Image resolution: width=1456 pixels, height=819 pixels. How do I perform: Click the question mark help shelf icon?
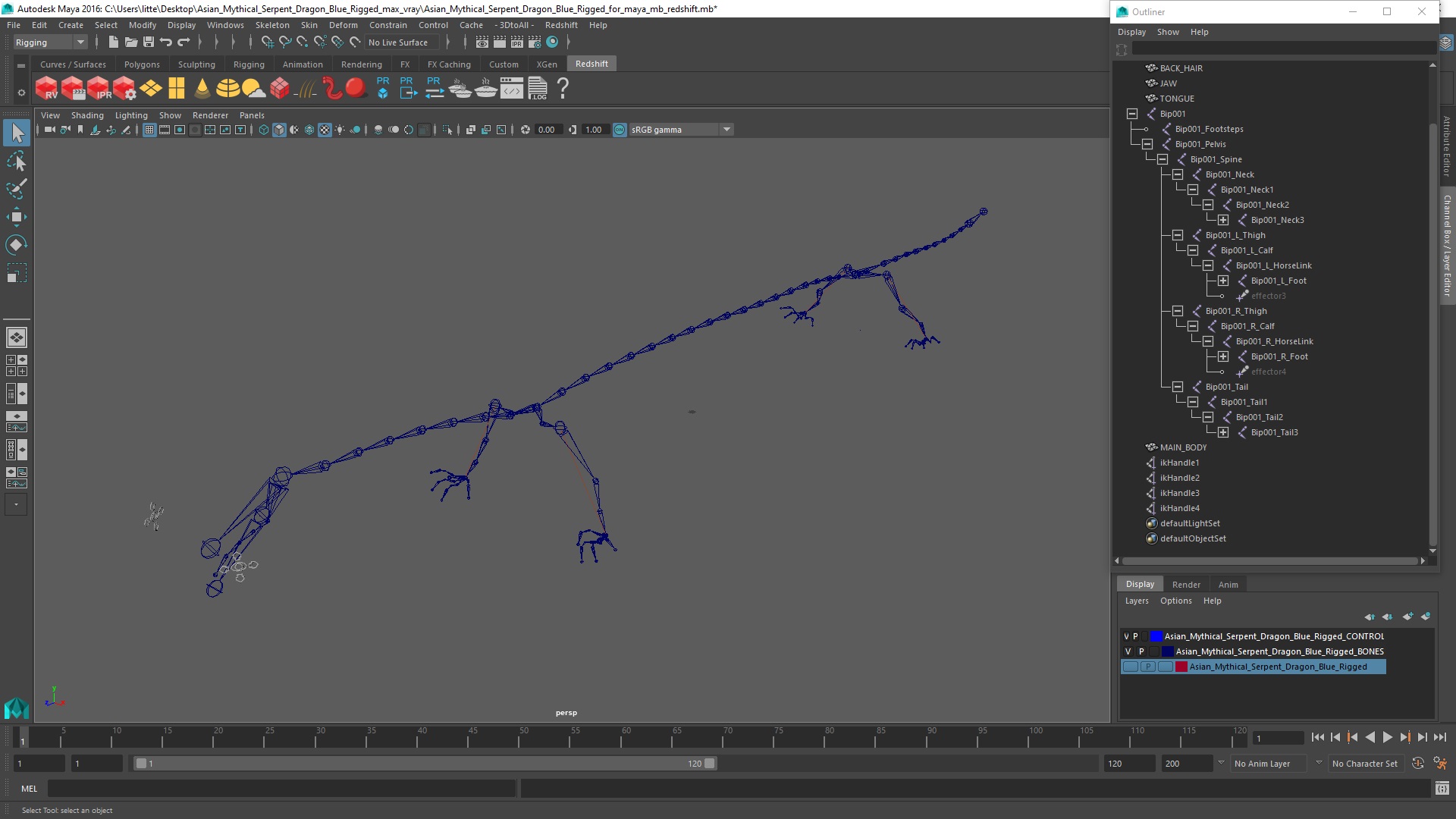coord(563,89)
